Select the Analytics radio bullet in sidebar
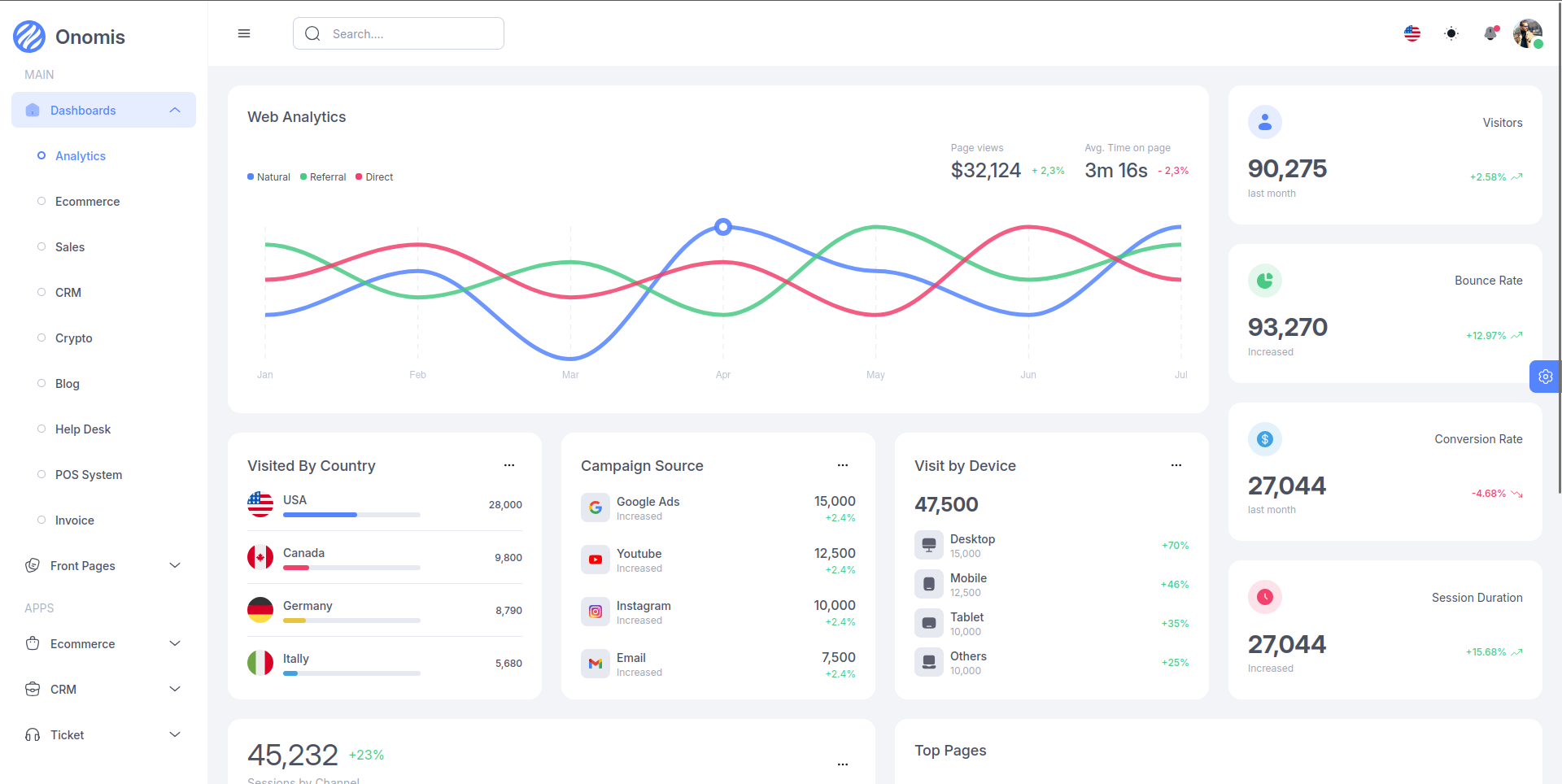Viewport: 1562px width, 784px height. [41, 155]
